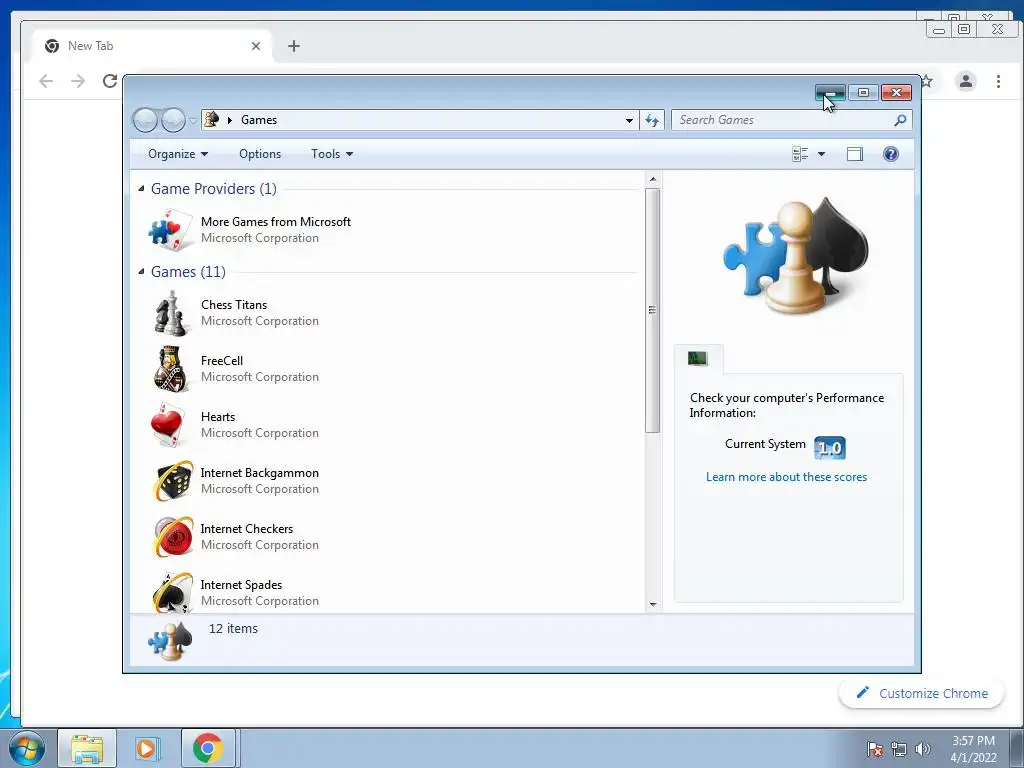The width and height of the screenshot is (1024, 768).
Task: Open the view options dropdown arrow
Action: [822, 154]
